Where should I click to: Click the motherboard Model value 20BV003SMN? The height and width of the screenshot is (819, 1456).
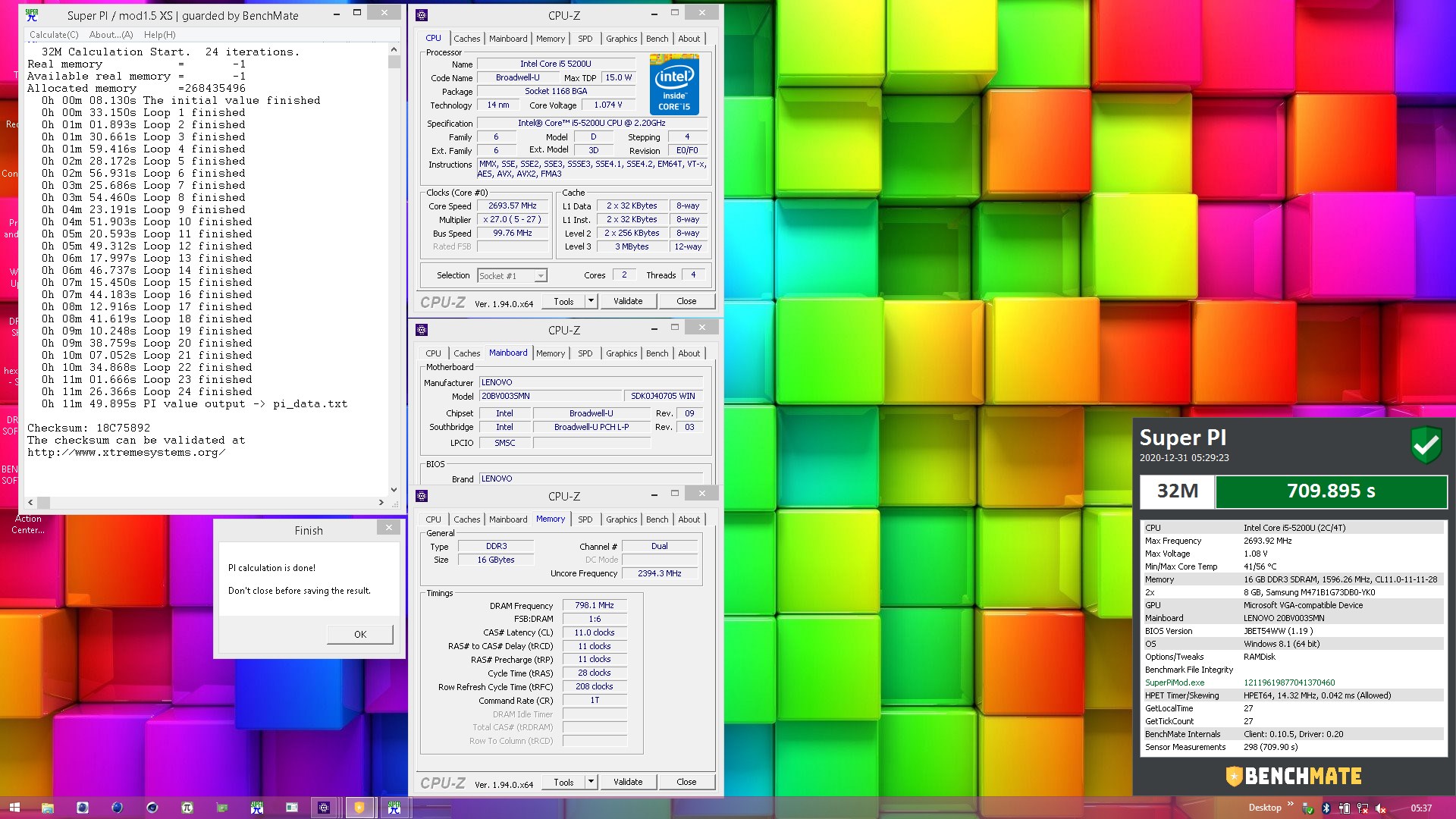pyautogui.click(x=550, y=396)
